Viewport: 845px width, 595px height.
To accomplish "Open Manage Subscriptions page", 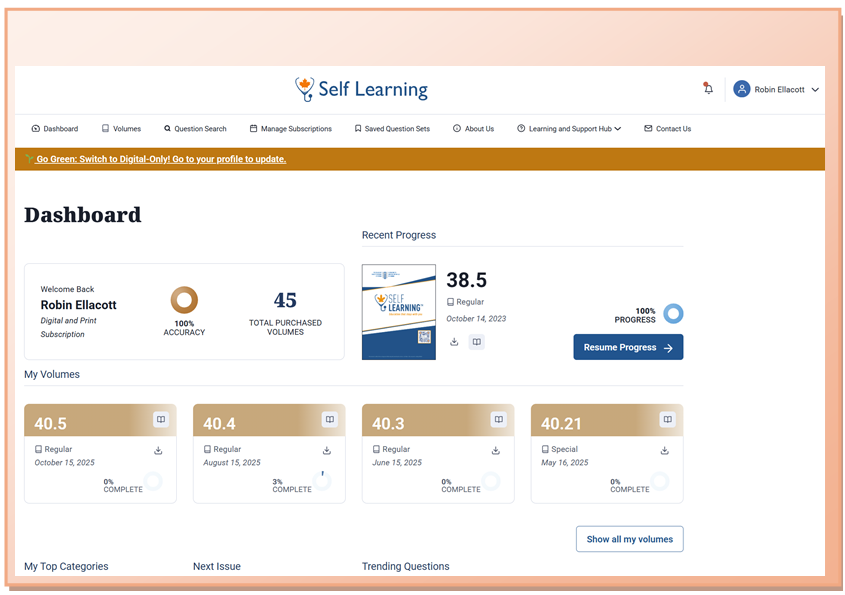I will 290,129.
